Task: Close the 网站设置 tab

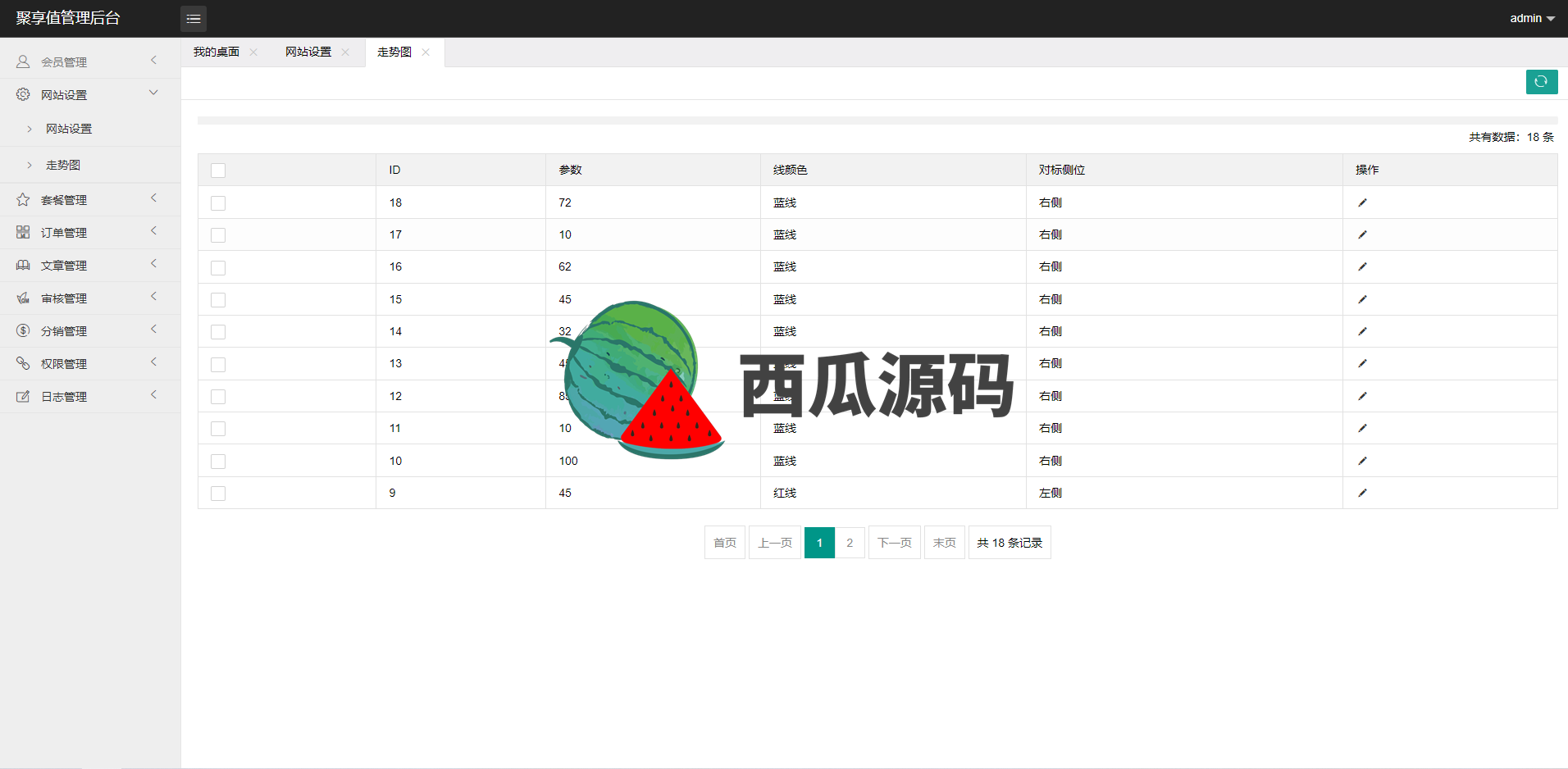Action: click(345, 52)
